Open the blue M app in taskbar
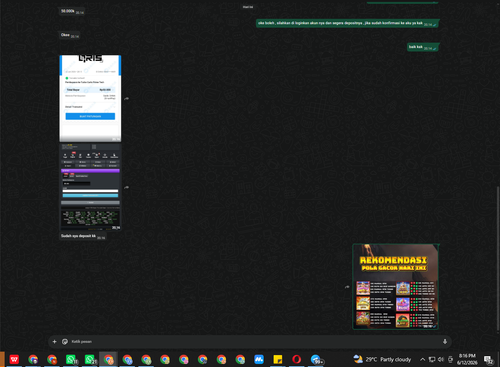The image size is (500, 367). coord(259,359)
